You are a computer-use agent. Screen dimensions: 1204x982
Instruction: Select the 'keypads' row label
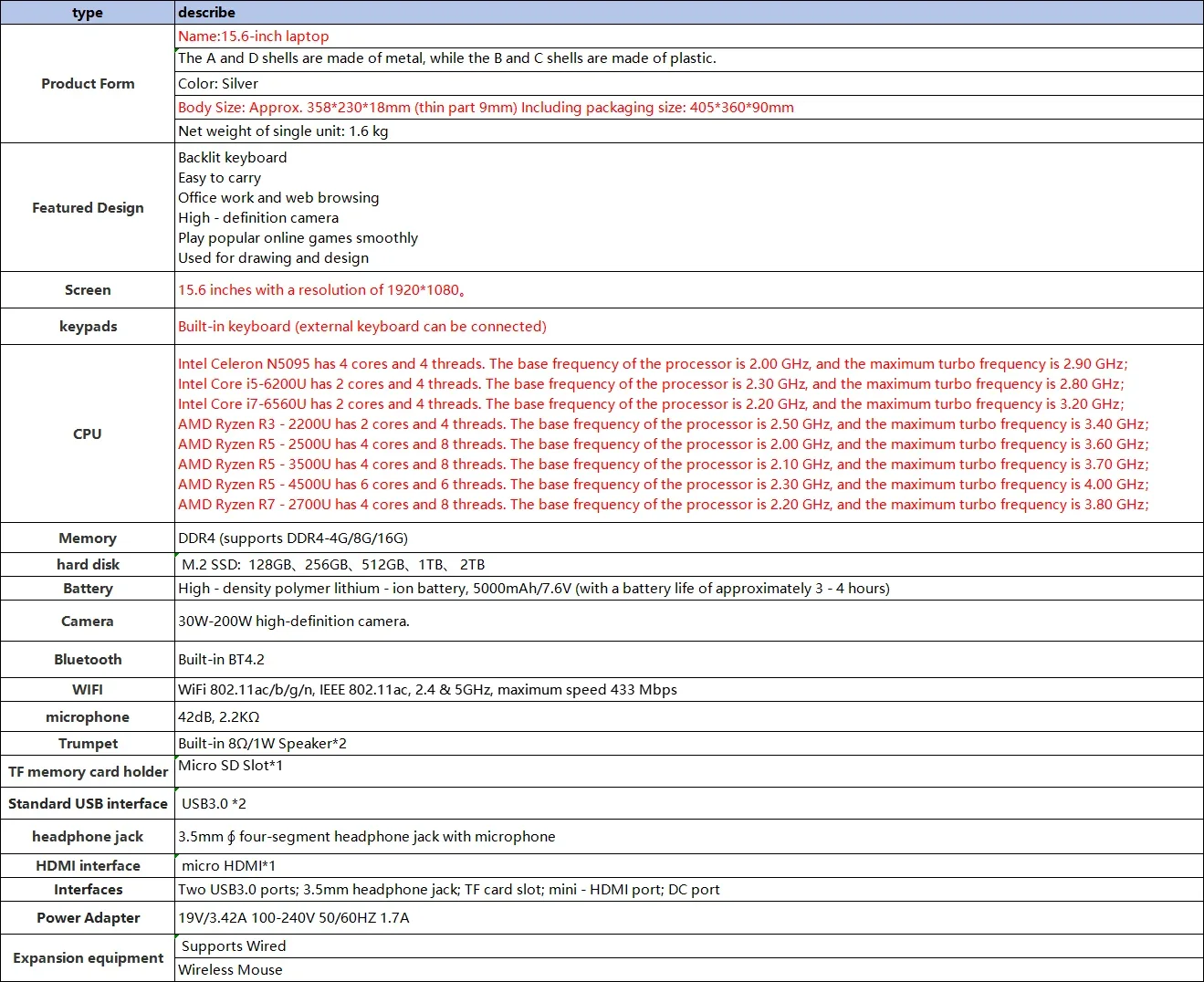88,326
